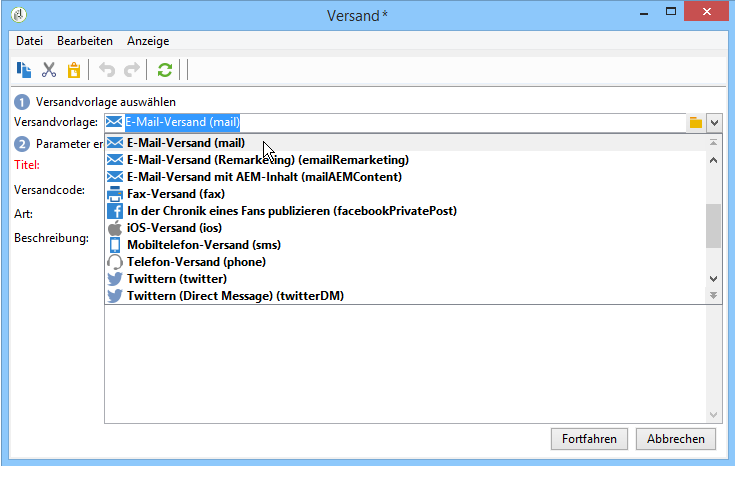
Task: Open the Datei menu
Action: click(x=29, y=41)
